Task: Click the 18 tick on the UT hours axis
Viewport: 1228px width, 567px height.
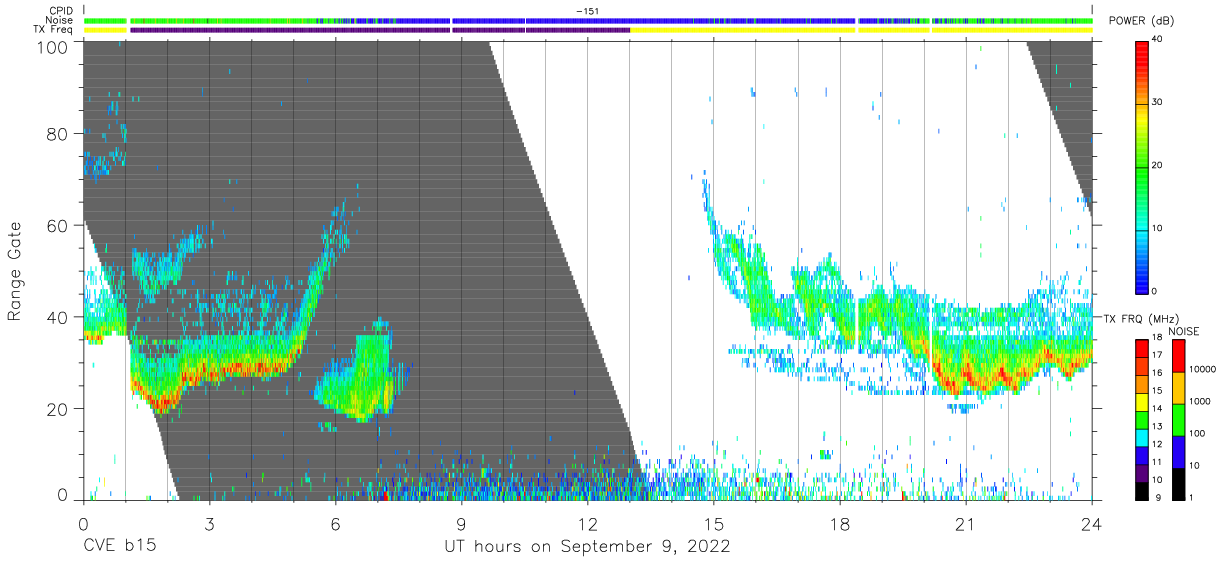Action: tap(839, 523)
